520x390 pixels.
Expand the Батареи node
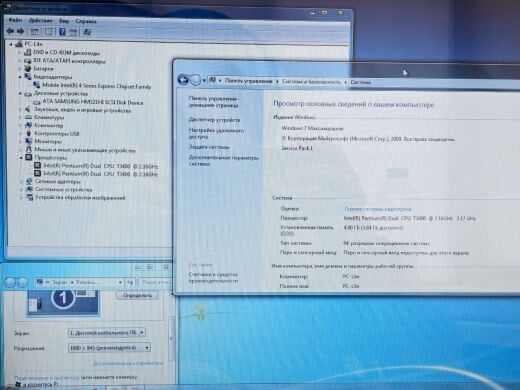pos(20,69)
